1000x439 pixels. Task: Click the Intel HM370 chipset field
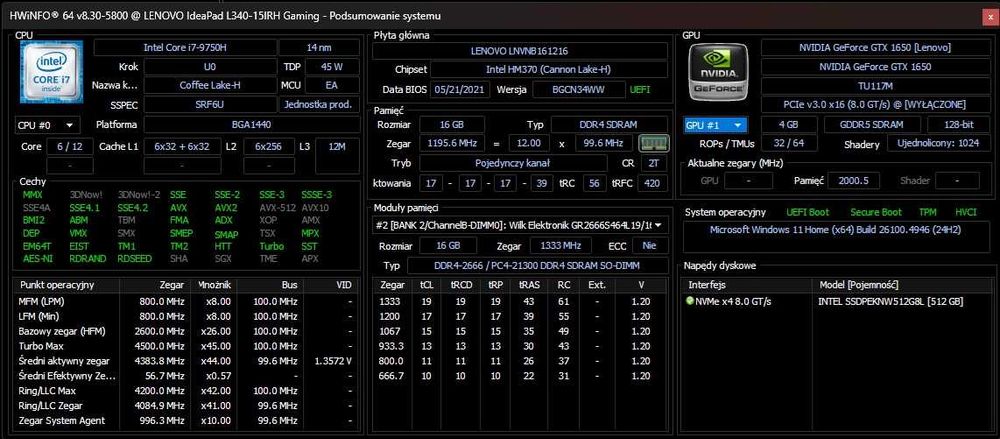click(x=548, y=70)
